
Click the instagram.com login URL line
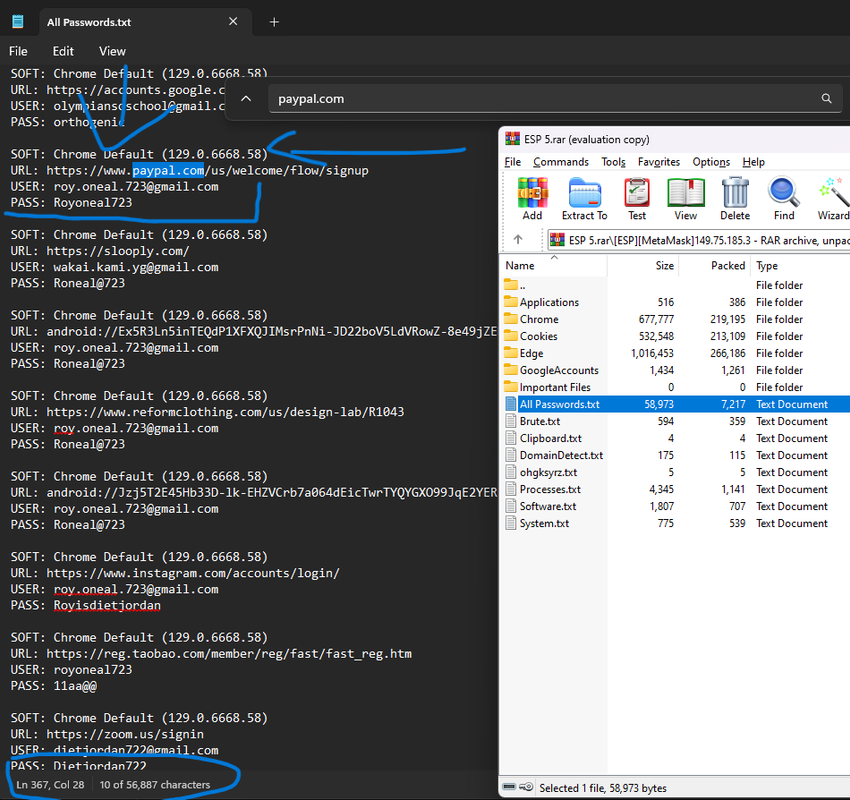pos(175,573)
